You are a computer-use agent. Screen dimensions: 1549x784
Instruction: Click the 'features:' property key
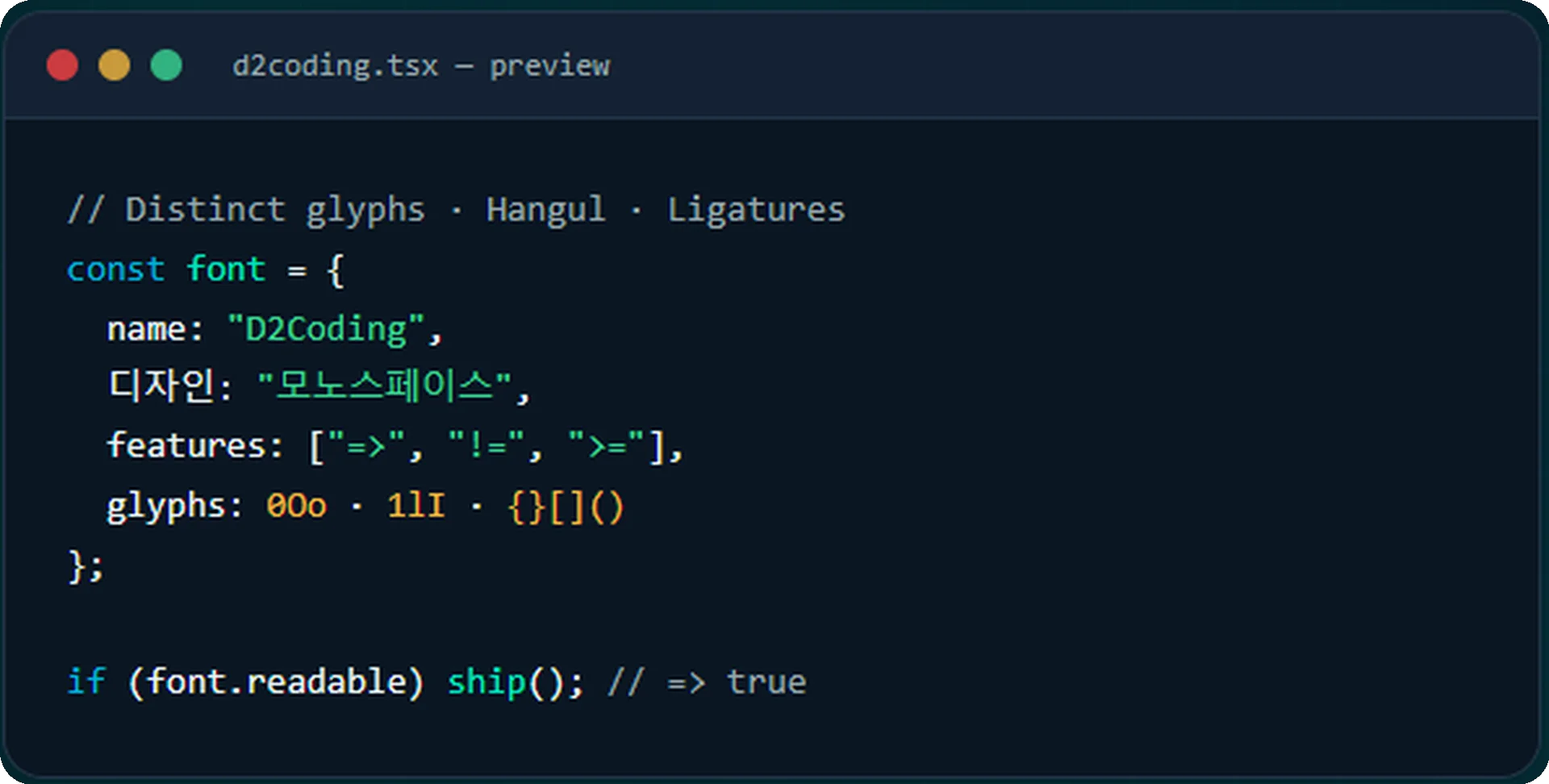click(195, 445)
